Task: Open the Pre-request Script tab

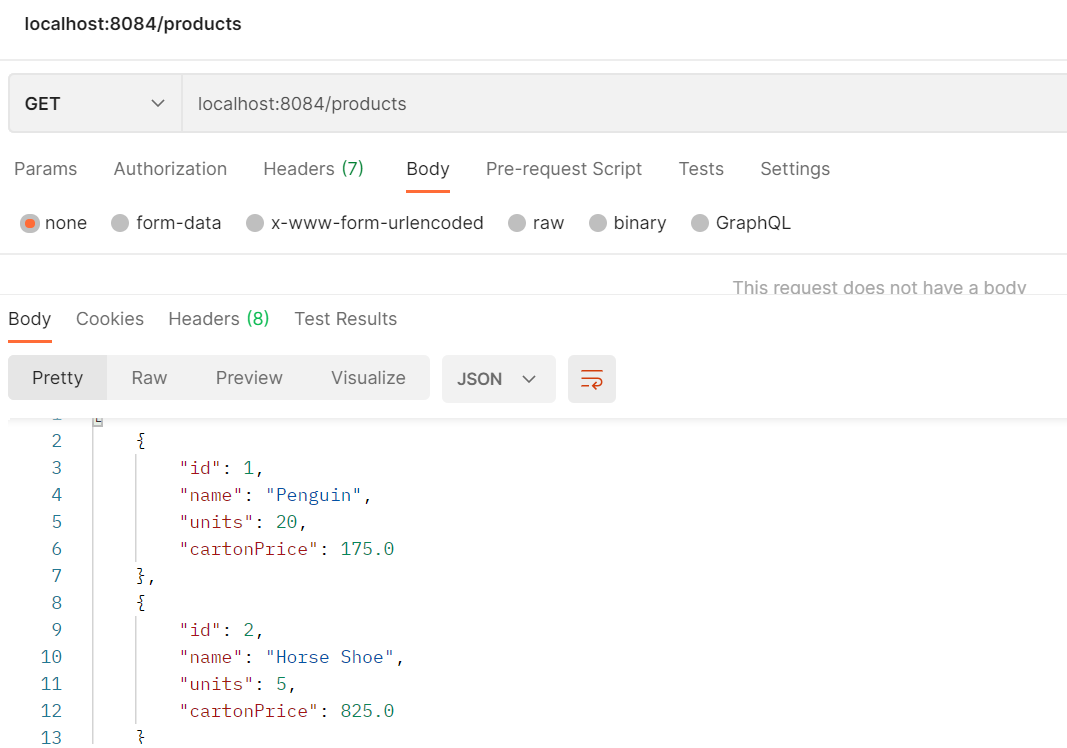Action: click(x=564, y=169)
